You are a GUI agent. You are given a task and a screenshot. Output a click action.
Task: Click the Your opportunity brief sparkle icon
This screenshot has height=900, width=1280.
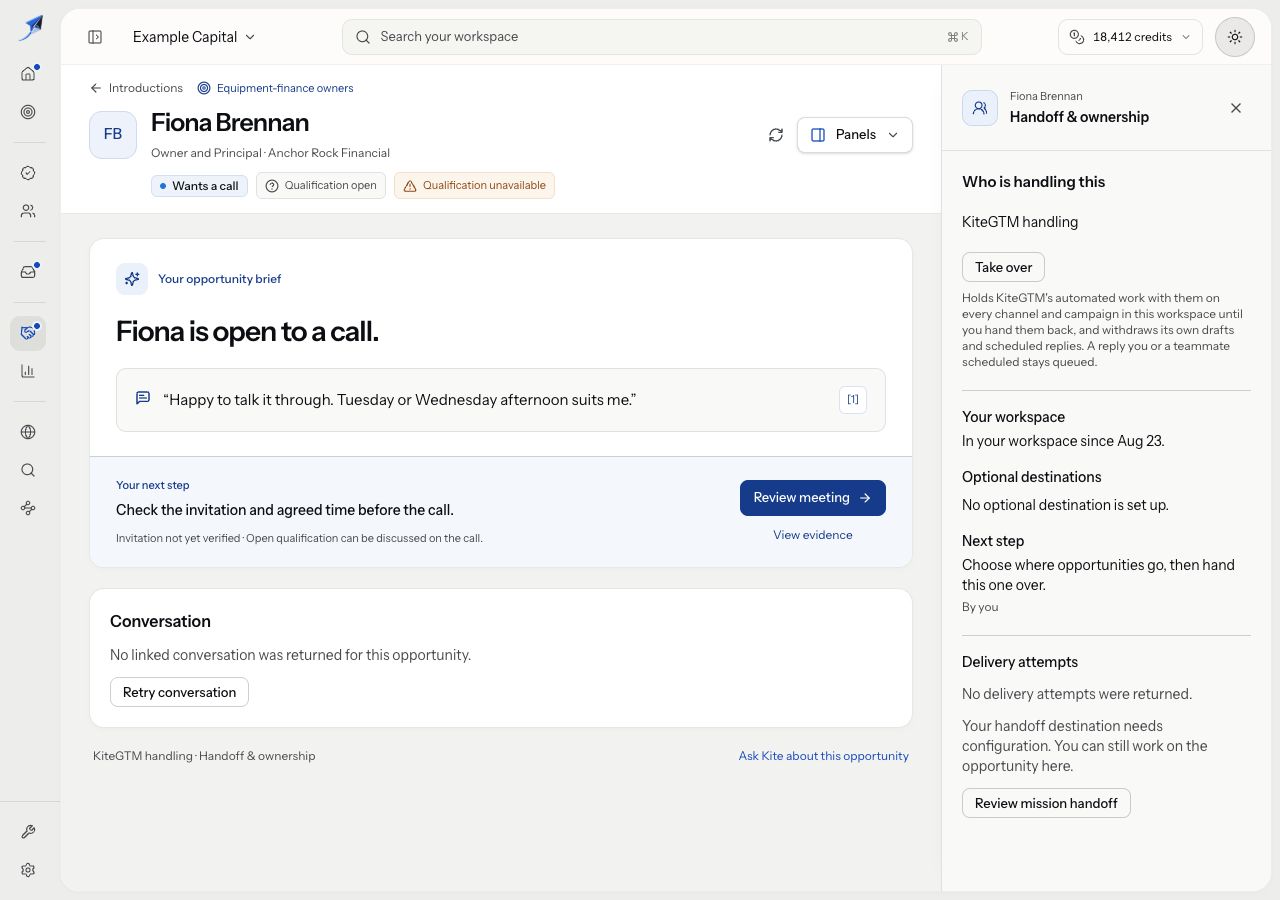coord(132,279)
